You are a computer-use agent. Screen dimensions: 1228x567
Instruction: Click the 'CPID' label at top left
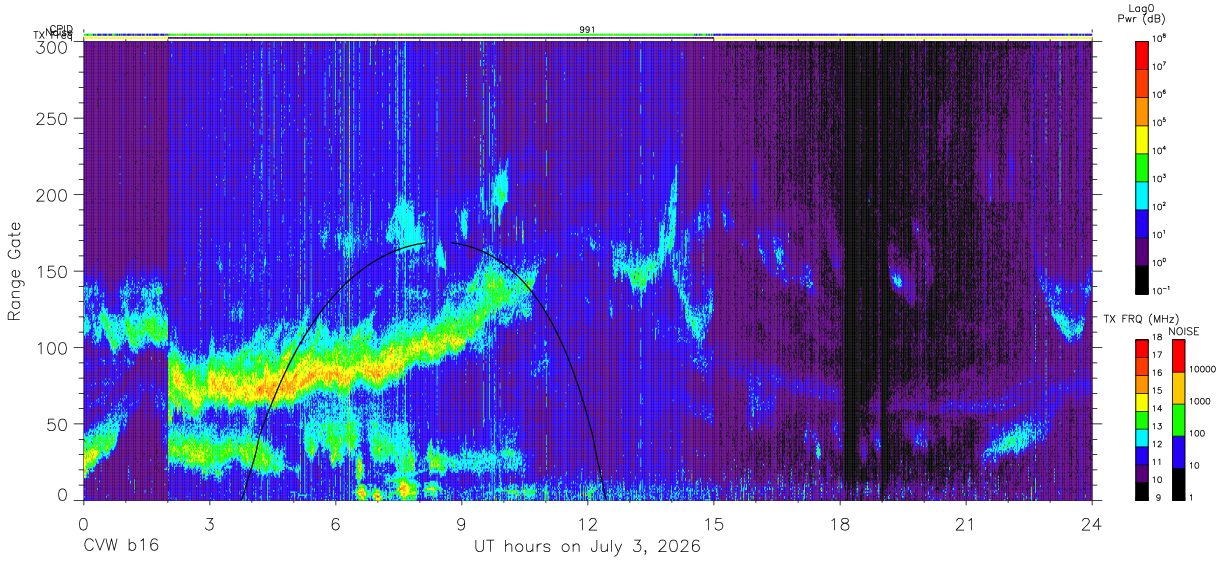point(61,29)
